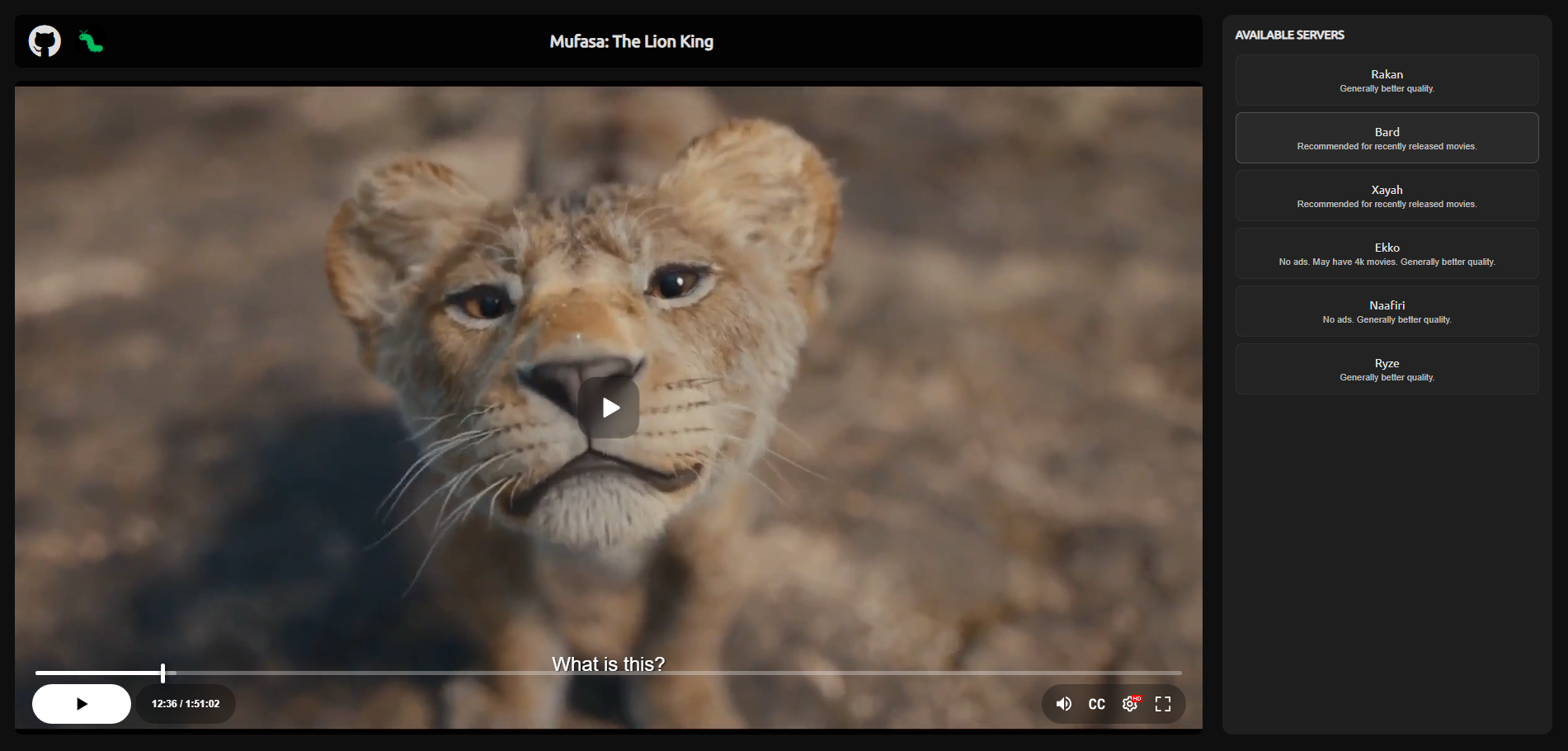
Task: Open the GitHub logo link
Action: coord(45,41)
